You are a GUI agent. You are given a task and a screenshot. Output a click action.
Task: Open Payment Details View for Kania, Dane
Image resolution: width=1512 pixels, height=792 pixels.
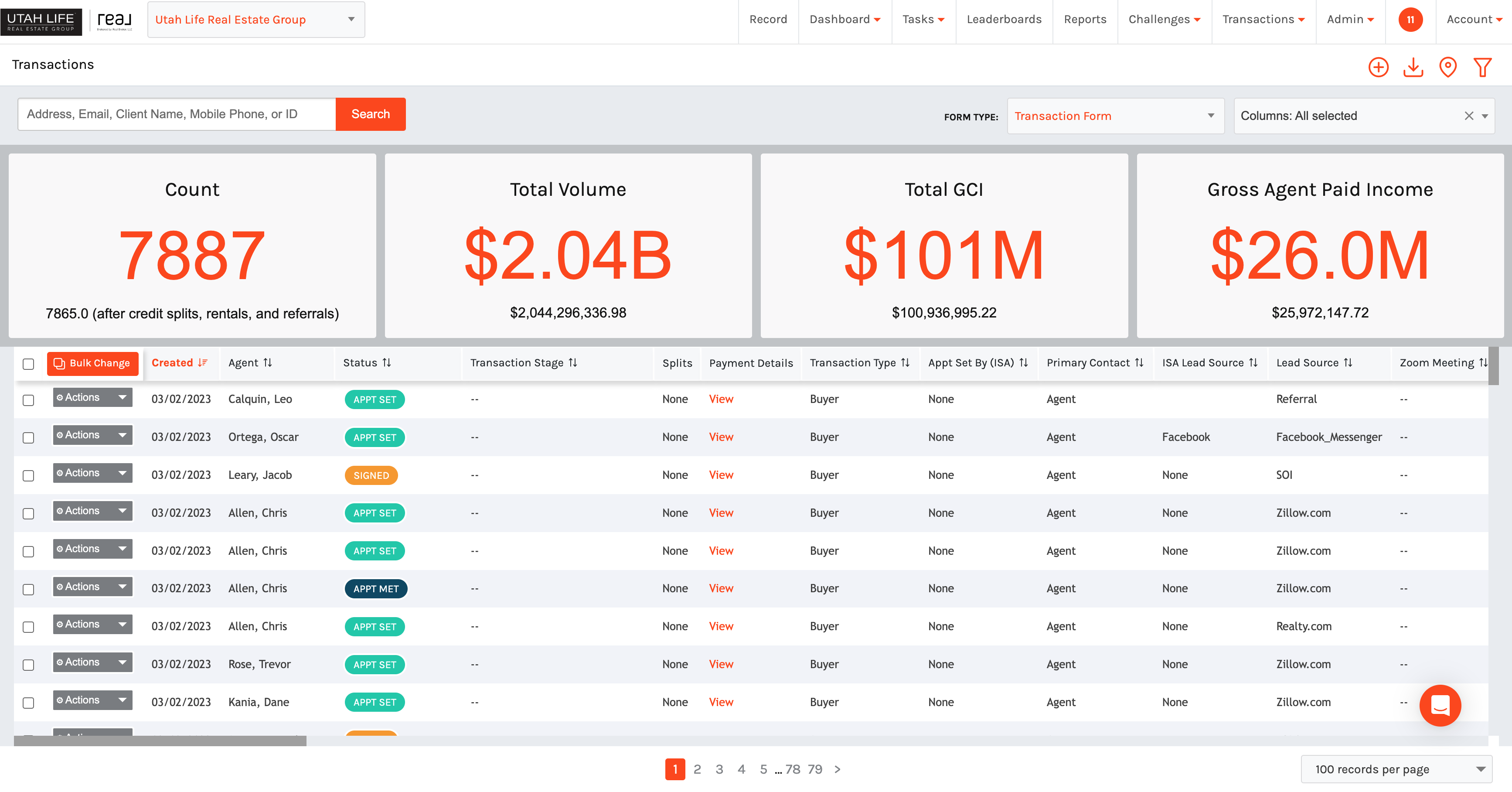tap(721, 702)
